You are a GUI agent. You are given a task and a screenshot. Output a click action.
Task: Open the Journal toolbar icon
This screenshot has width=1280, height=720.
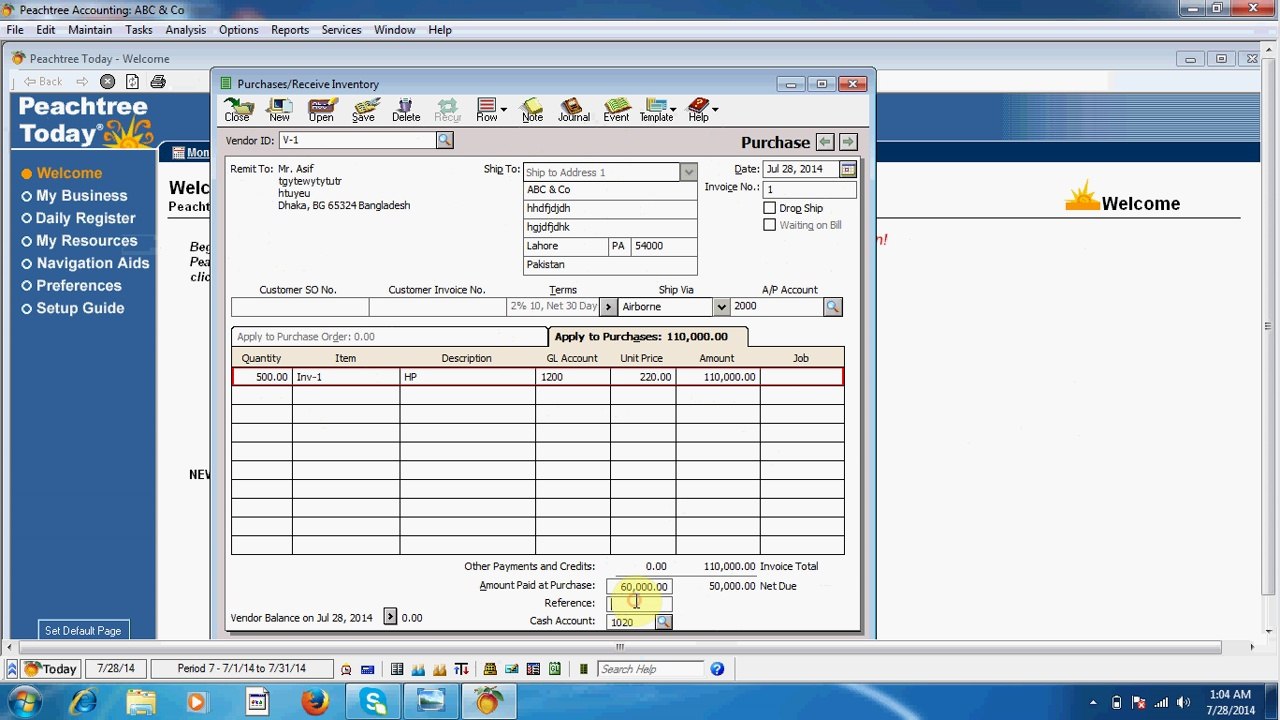[573, 110]
